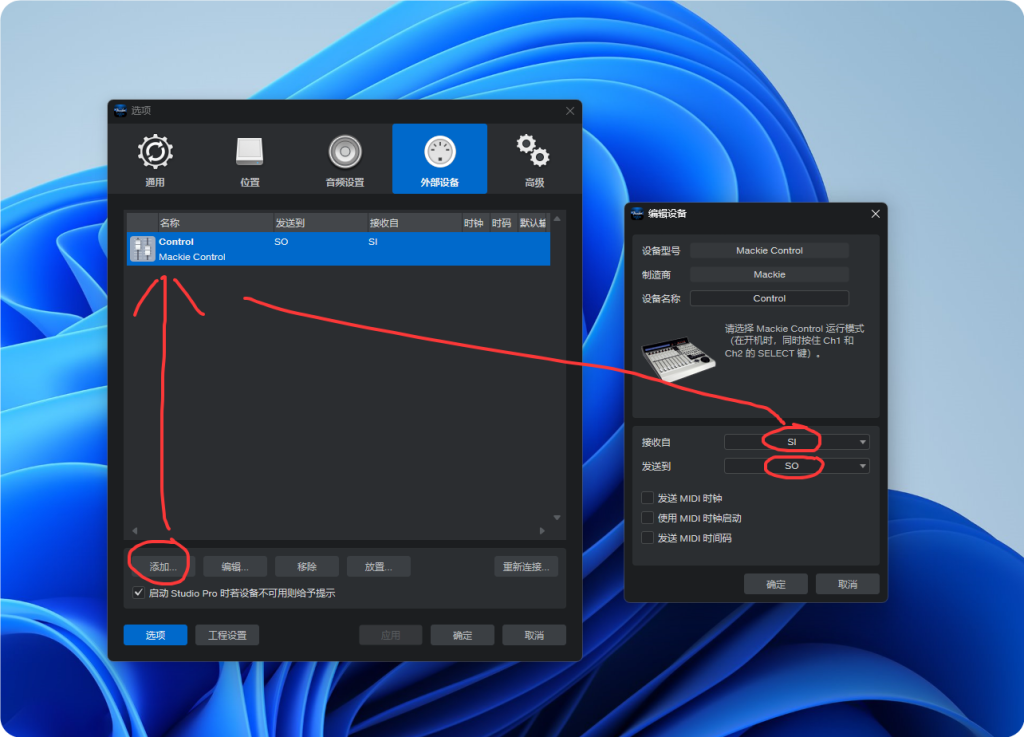The image size is (1024, 737).
Task: Open 工程设置 song setup
Action: (x=227, y=635)
